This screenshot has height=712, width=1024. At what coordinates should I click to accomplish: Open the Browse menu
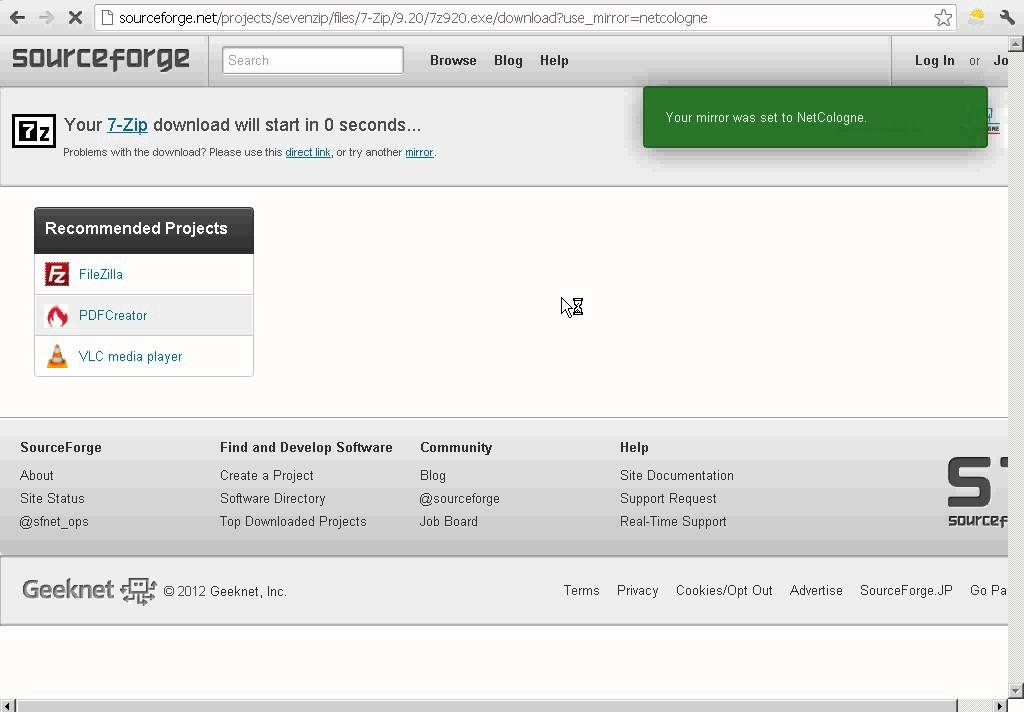(x=453, y=60)
